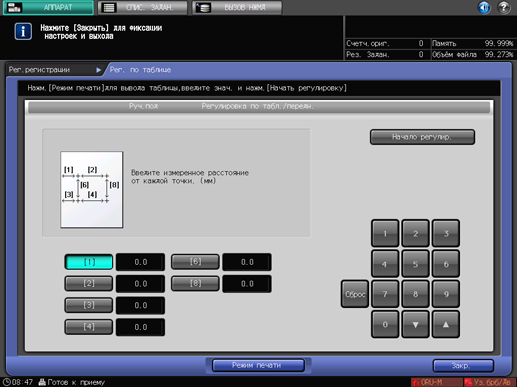Tap keypad digit 1
This screenshot has width=517, height=387.
click(385, 233)
